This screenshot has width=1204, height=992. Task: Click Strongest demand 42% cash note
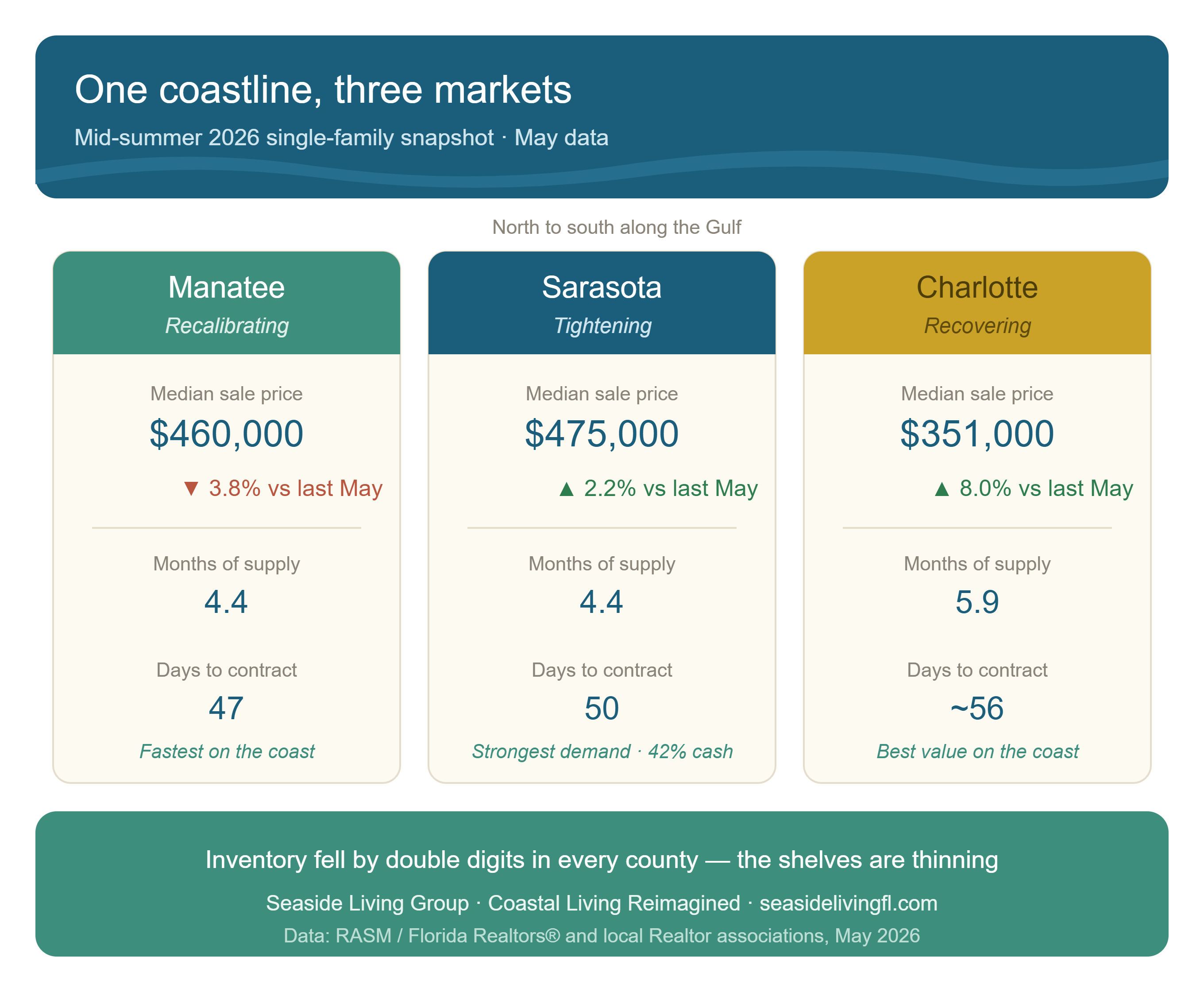tap(602, 752)
